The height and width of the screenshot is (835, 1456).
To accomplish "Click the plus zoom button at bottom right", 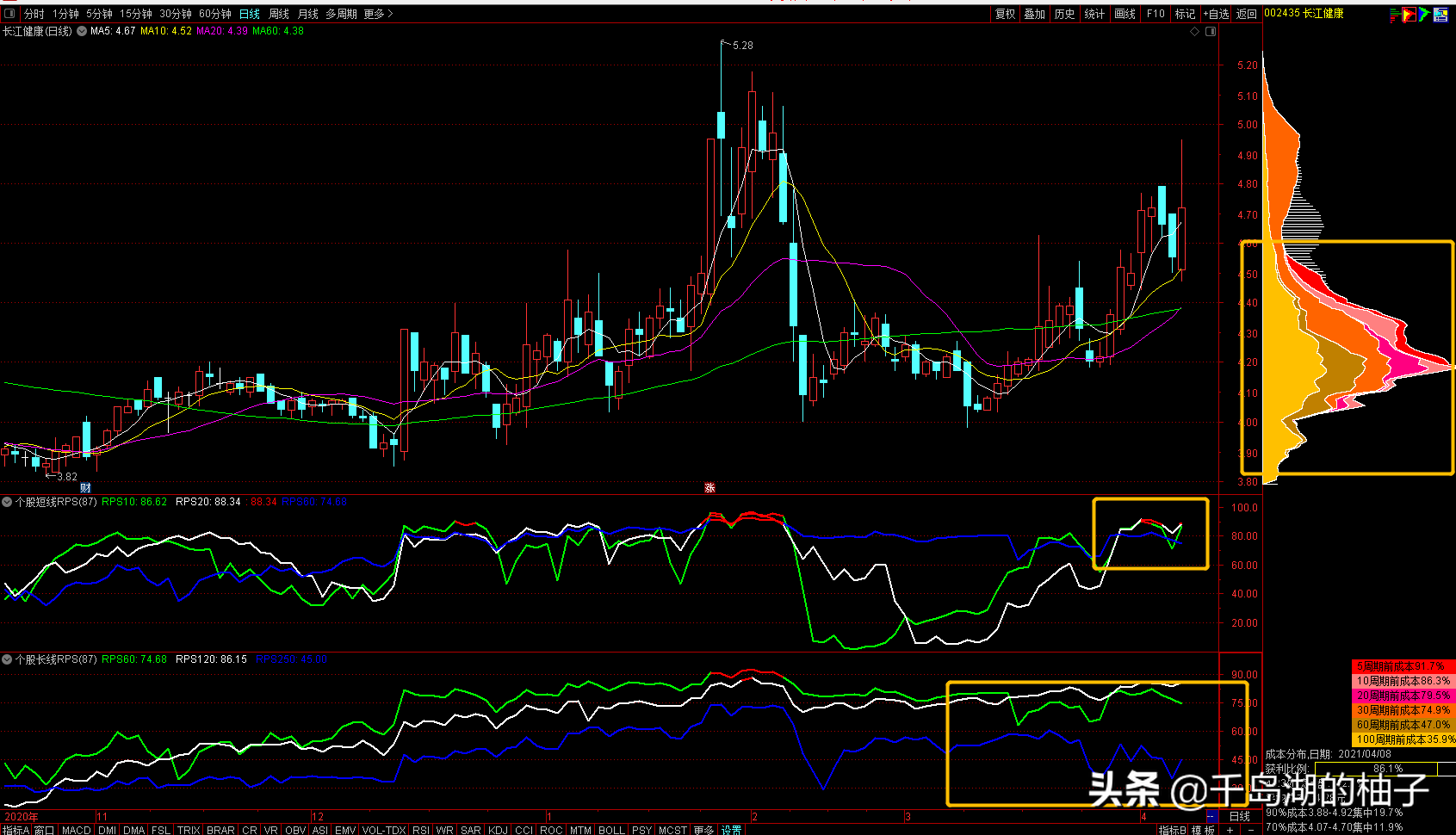I will pyautogui.click(x=1230, y=830).
